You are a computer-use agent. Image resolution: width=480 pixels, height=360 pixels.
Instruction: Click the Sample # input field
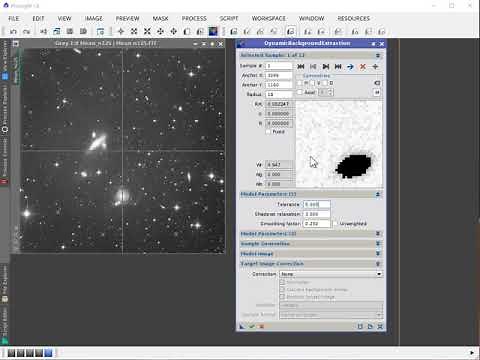(279, 66)
